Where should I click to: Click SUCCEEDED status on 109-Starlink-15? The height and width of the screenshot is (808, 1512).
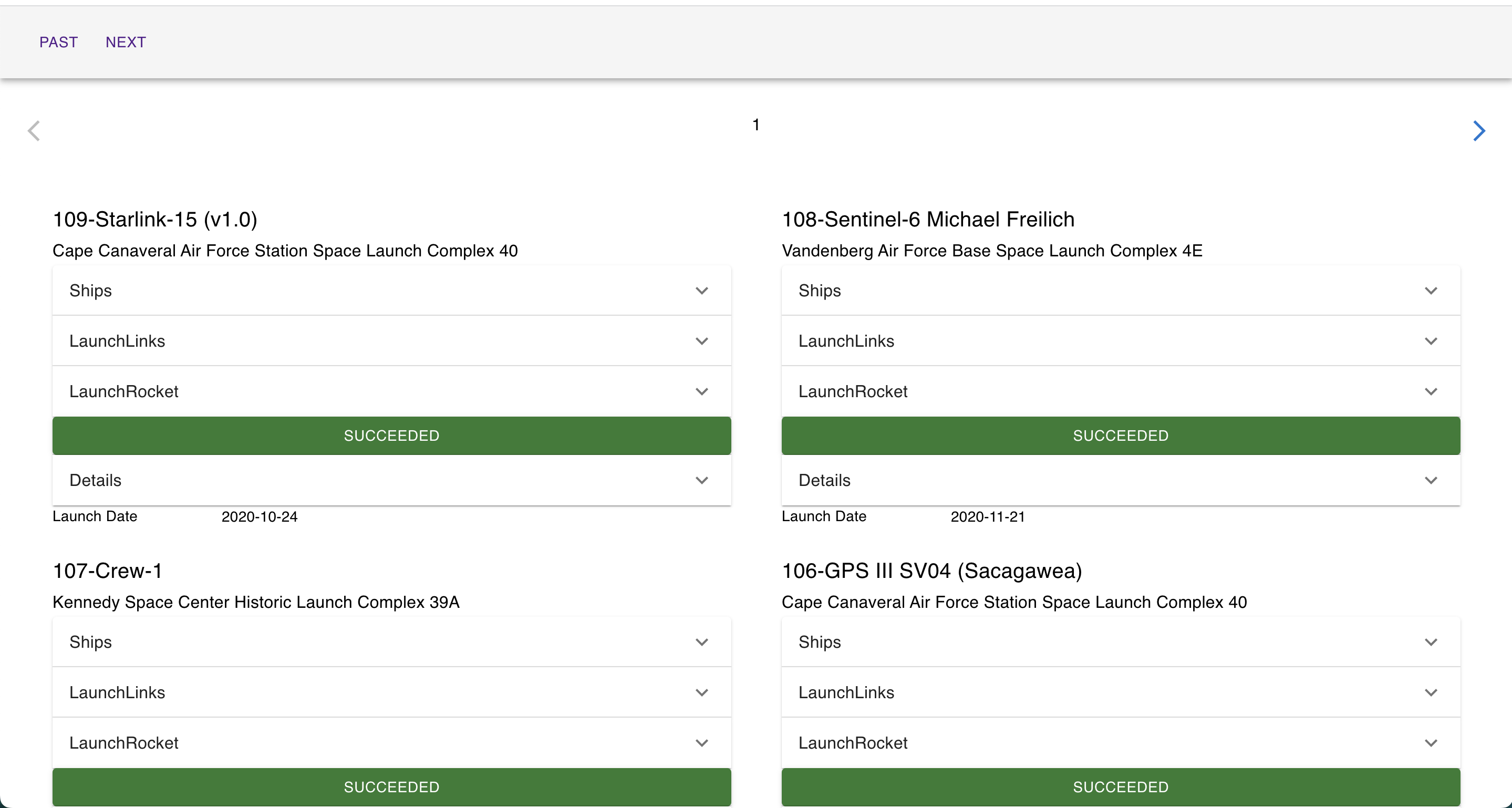pos(391,436)
